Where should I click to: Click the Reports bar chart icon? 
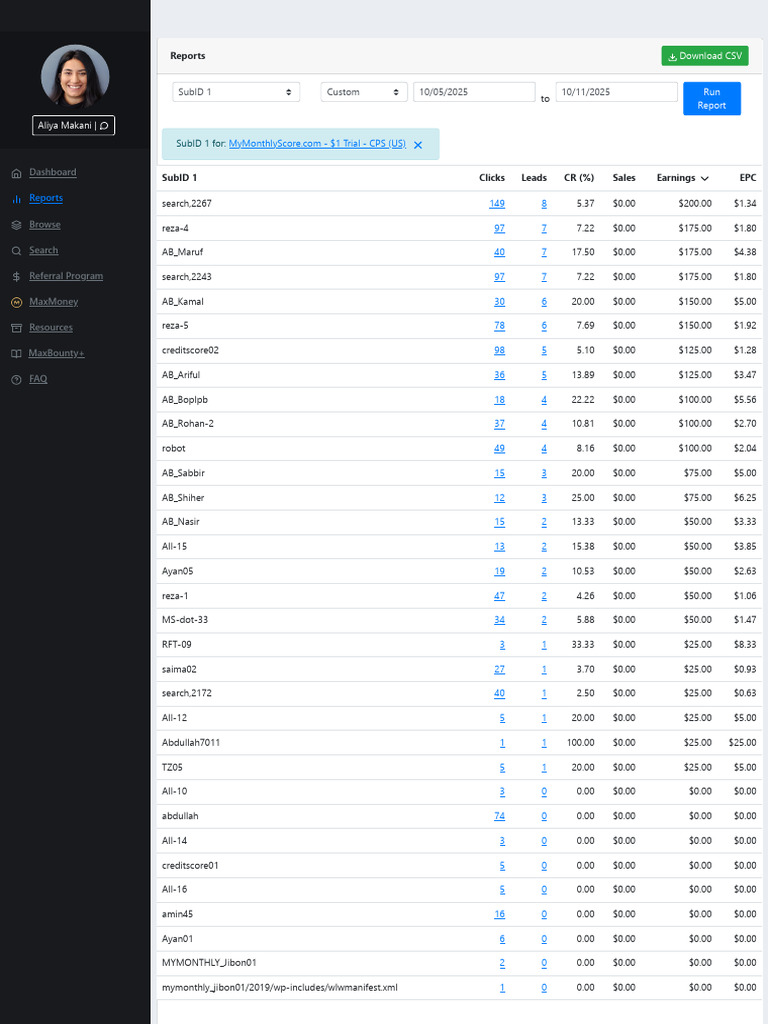[16, 199]
